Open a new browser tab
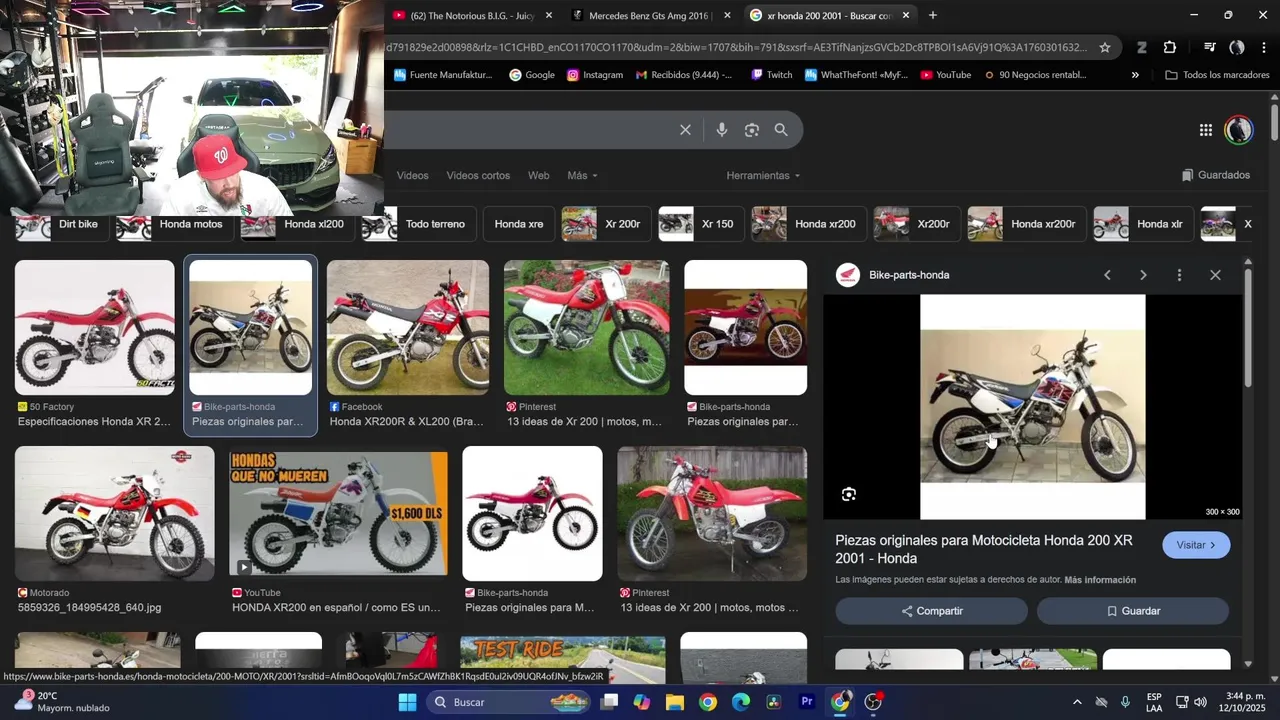The height and width of the screenshot is (720, 1280). click(933, 15)
